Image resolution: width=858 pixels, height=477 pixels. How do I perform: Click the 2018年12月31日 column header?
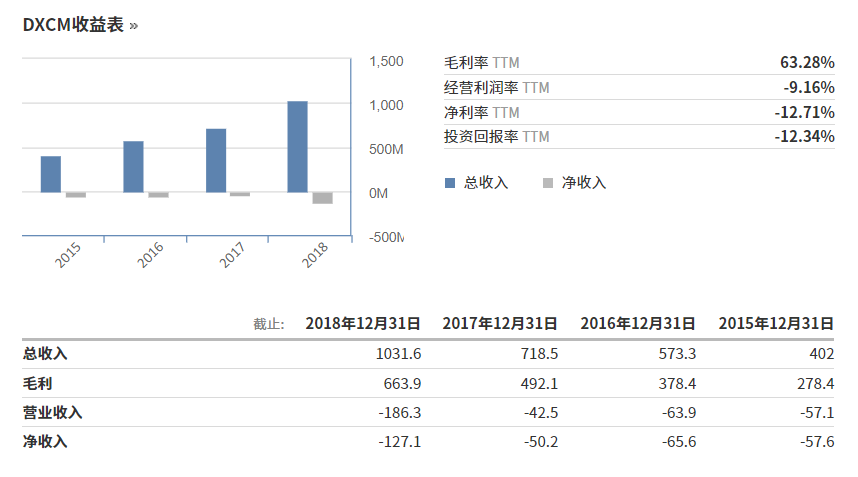coord(363,323)
